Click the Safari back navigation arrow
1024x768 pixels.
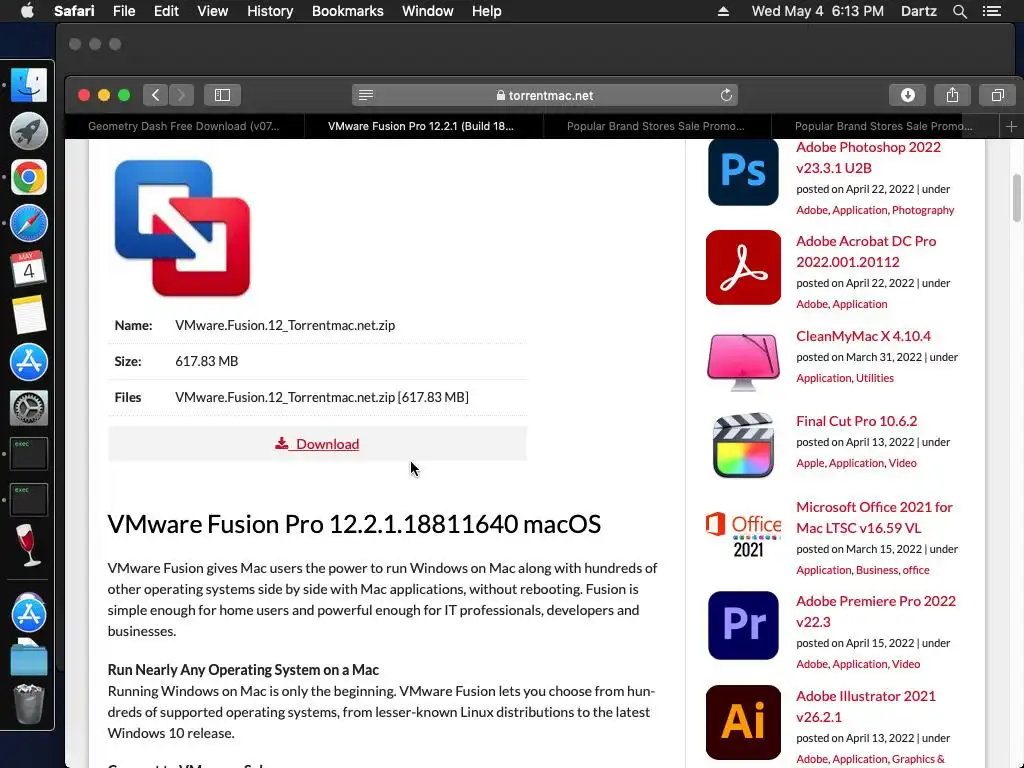pos(155,95)
